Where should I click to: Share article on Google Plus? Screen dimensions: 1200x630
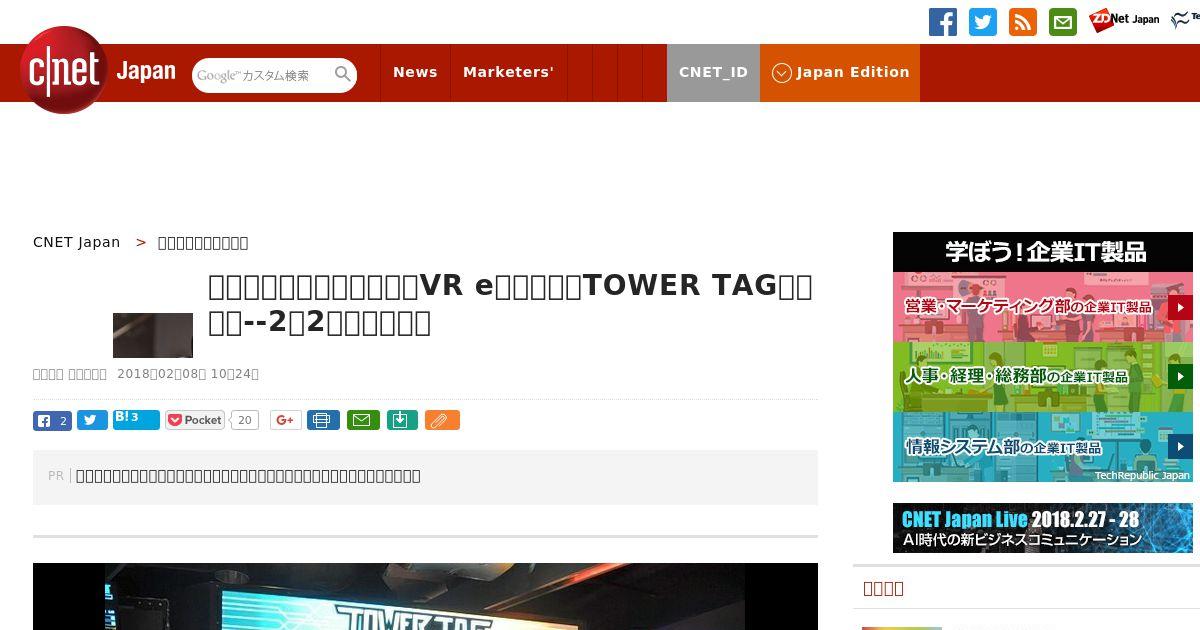coord(286,420)
